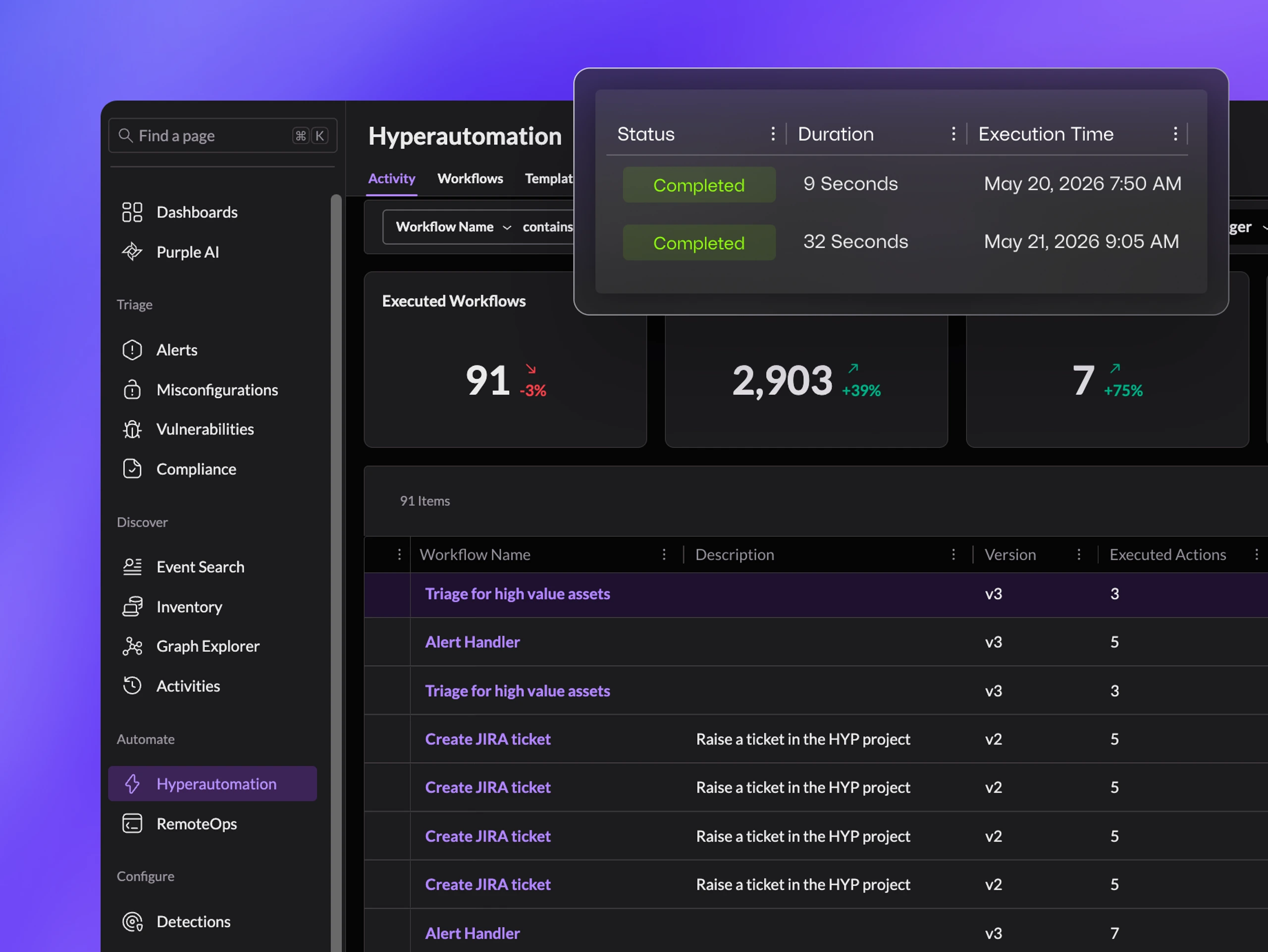Click the RemoteOps terminal icon
Viewport: 1268px width, 952px height.
132,824
